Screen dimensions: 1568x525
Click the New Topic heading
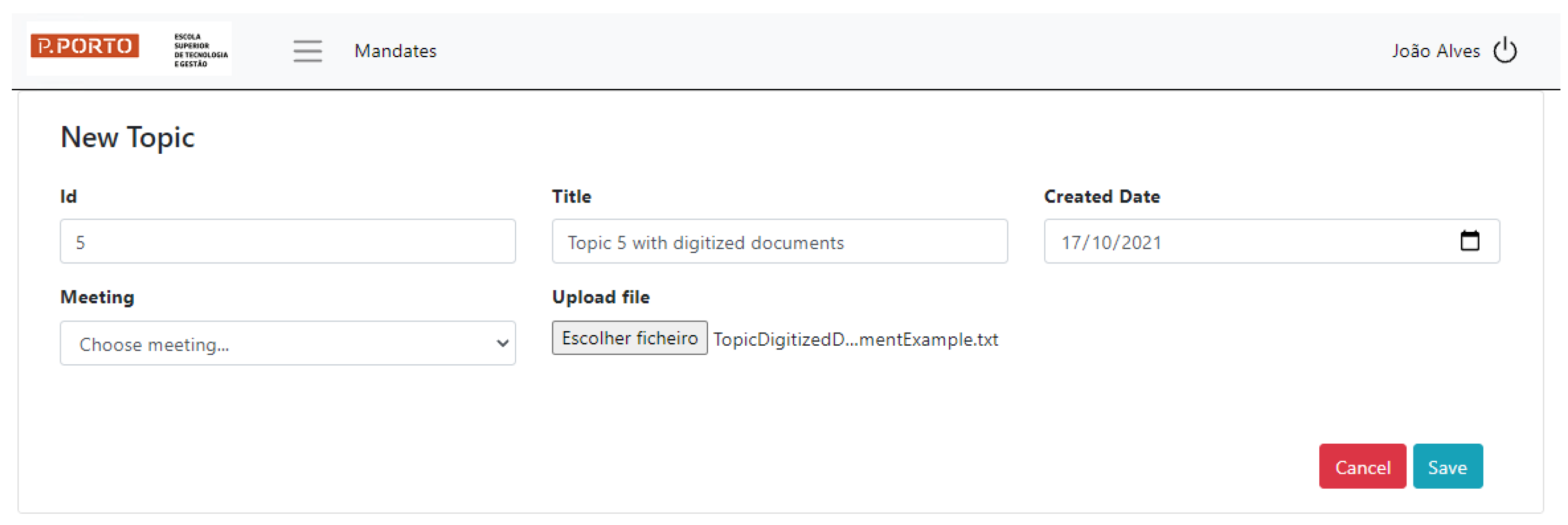pos(127,137)
